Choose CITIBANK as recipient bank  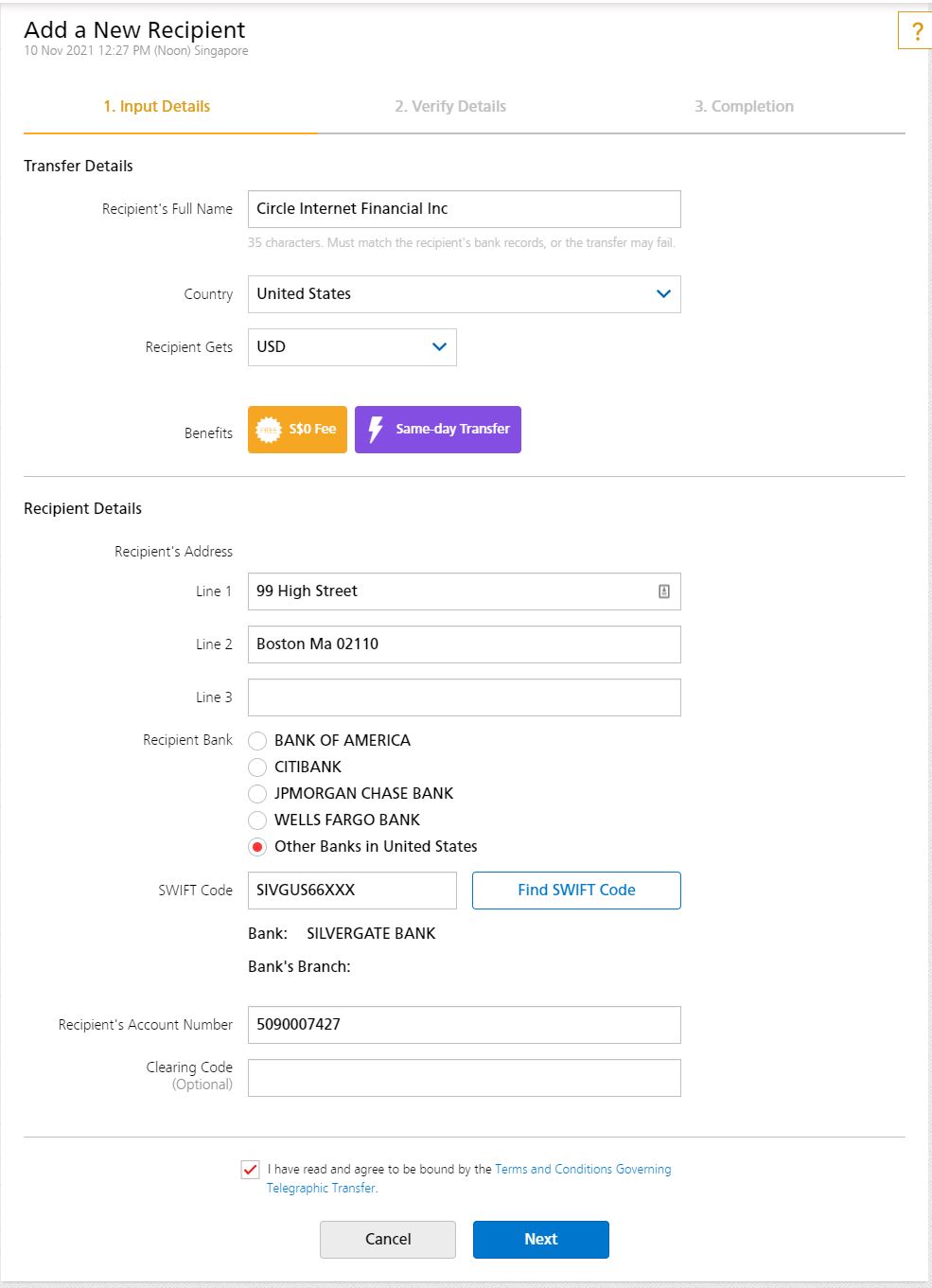(257, 768)
